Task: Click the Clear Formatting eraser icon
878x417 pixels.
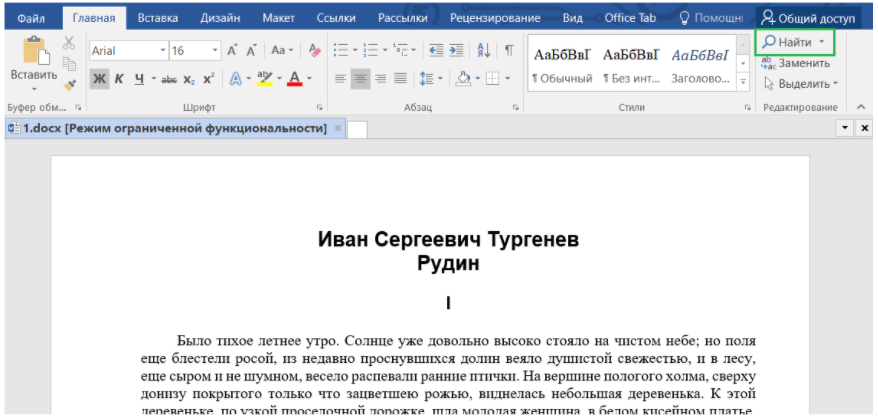Action: (x=314, y=50)
